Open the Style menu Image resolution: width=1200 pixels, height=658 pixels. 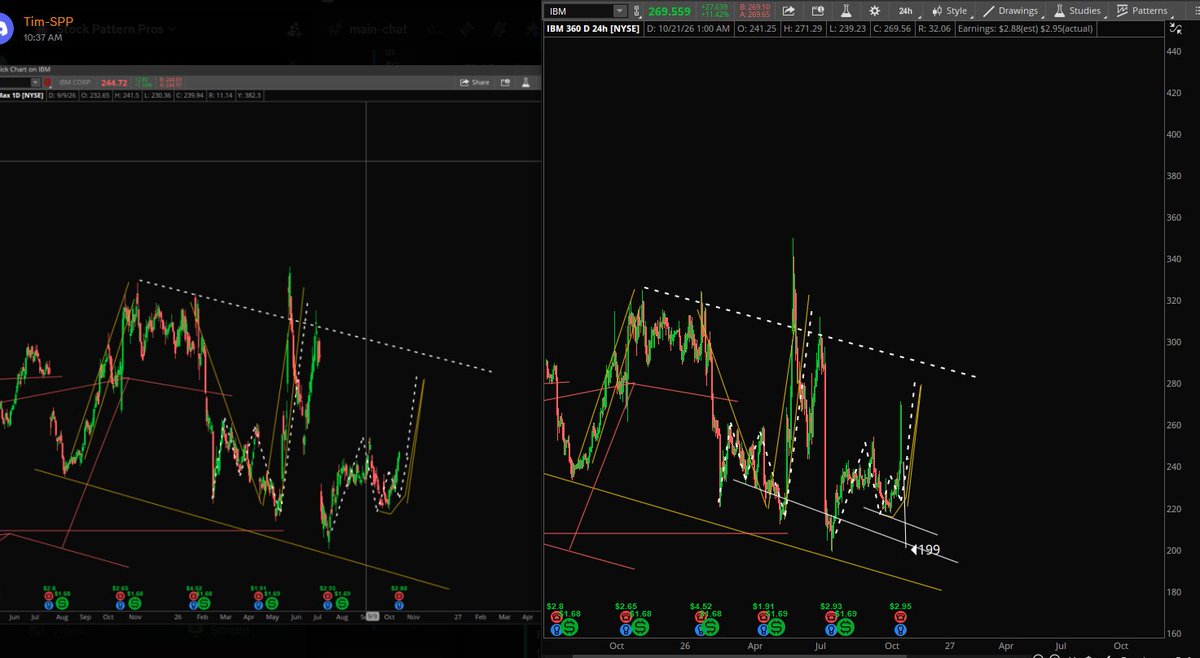point(952,11)
